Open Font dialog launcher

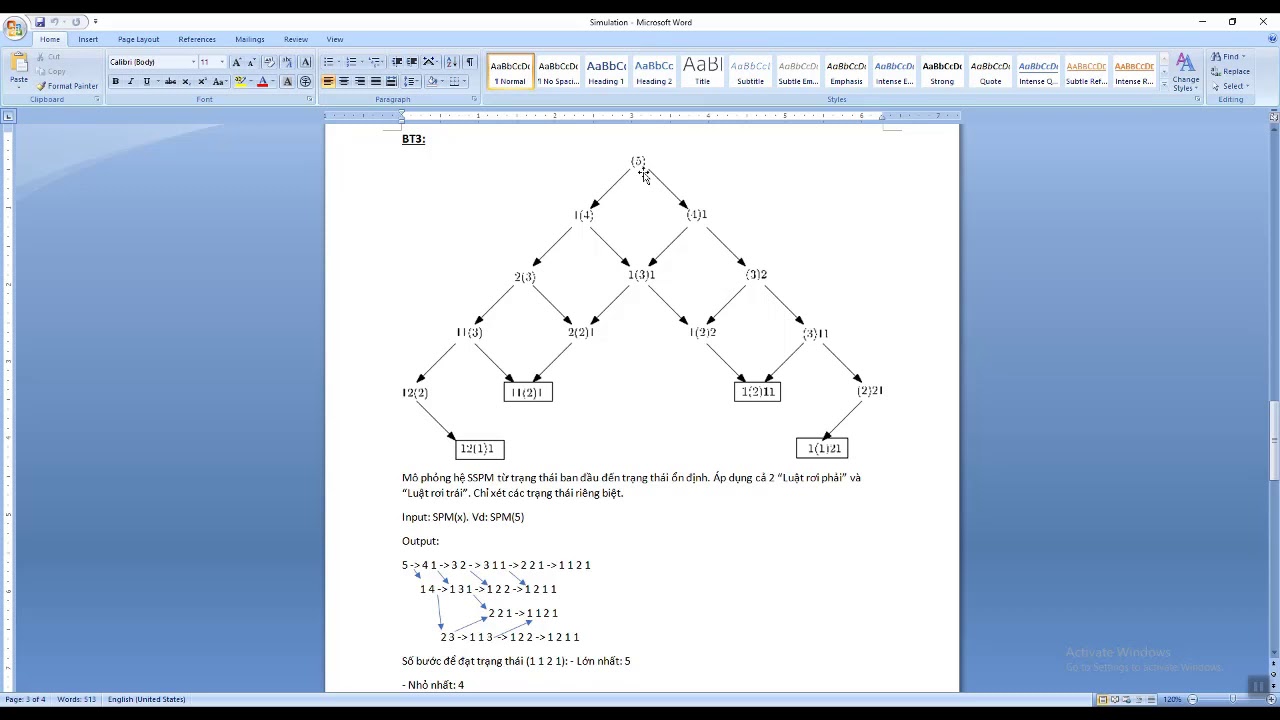point(309,99)
